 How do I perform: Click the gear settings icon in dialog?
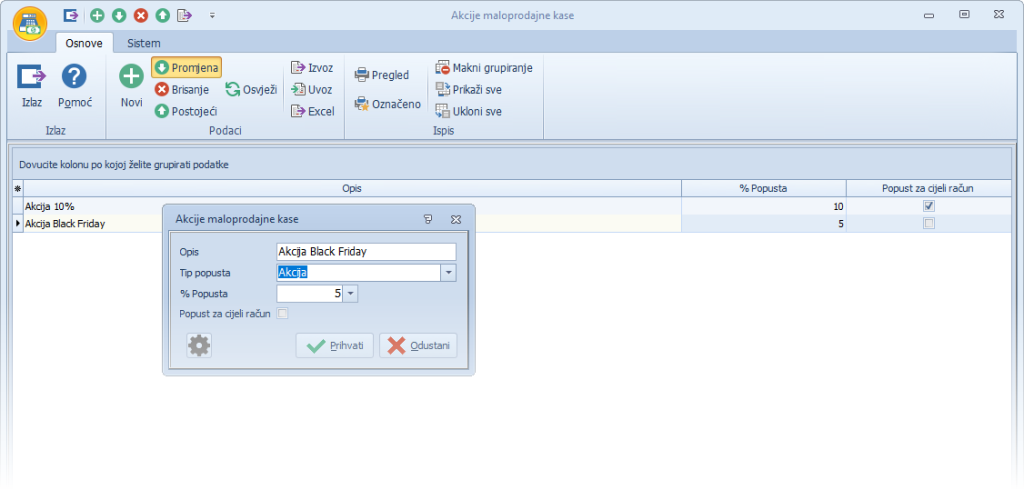[x=199, y=346]
